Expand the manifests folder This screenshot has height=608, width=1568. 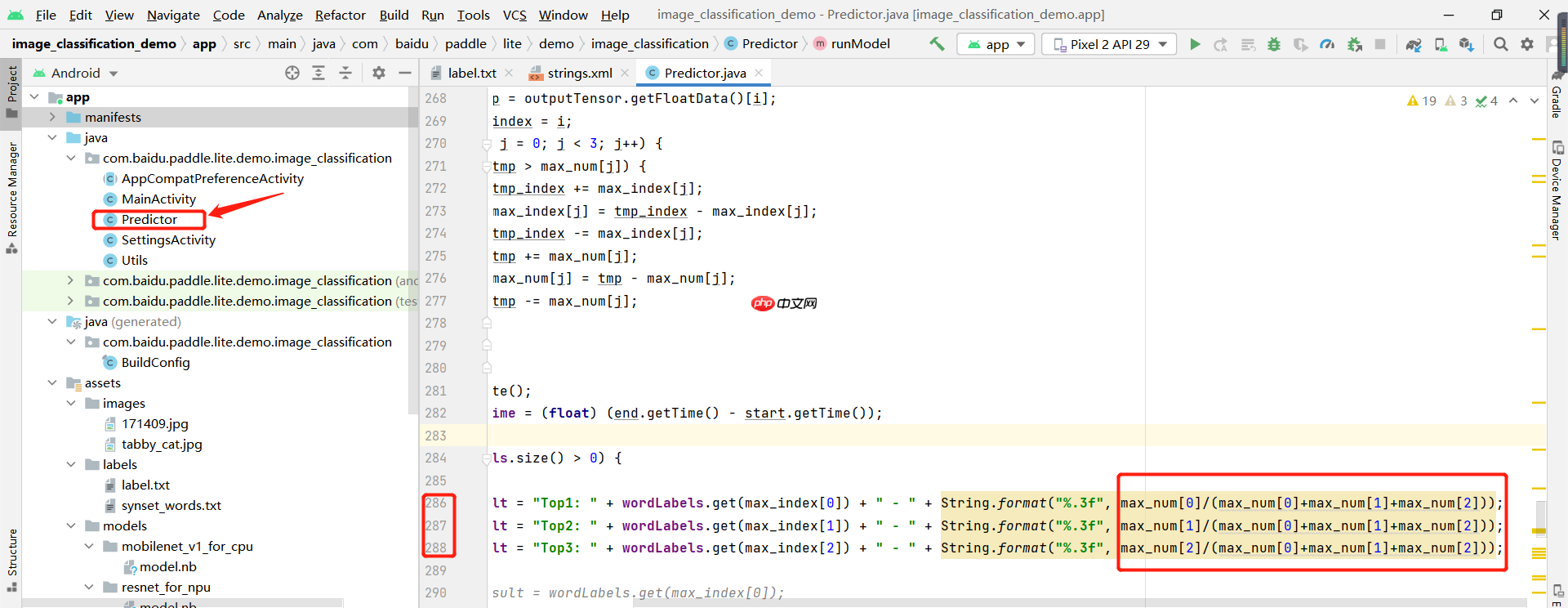(x=52, y=118)
